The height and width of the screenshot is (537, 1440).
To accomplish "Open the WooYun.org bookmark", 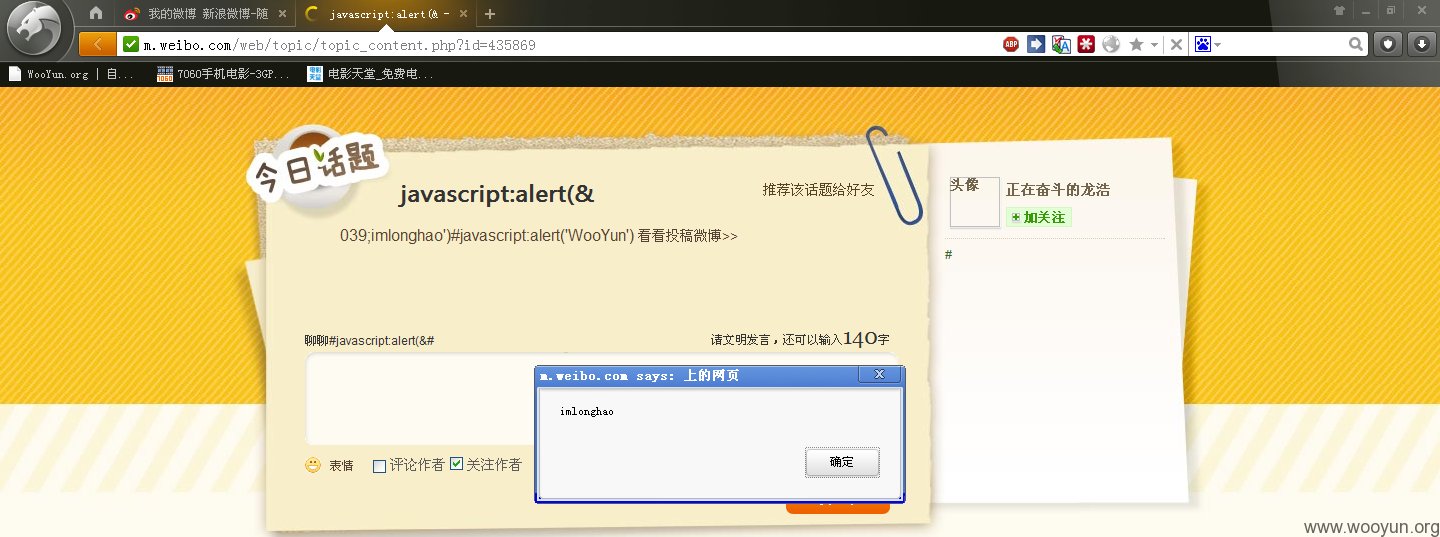I will 71,74.
